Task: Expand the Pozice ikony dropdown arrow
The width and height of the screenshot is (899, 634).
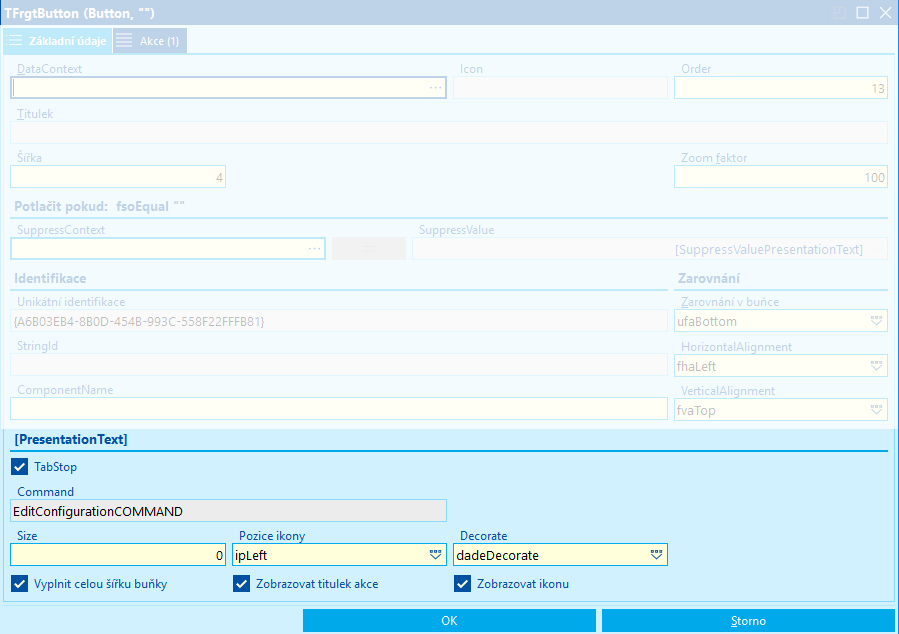Action: (x=435, y=555)
